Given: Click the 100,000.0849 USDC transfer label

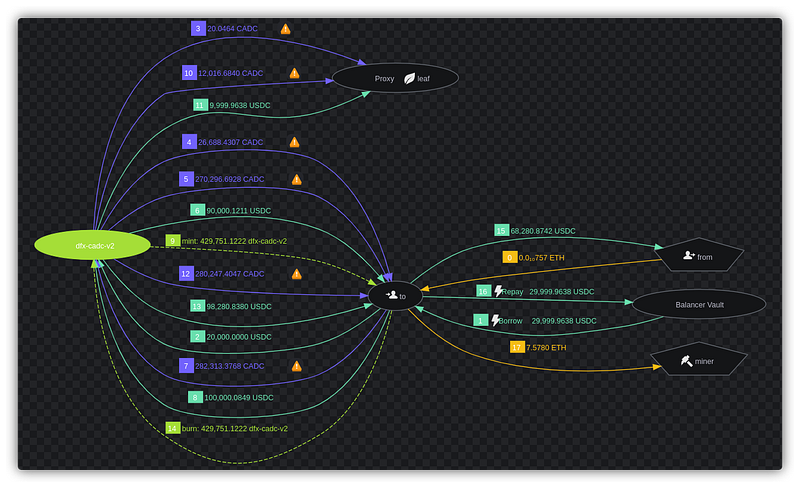Looking at the screenshot, I should [240, 397].
